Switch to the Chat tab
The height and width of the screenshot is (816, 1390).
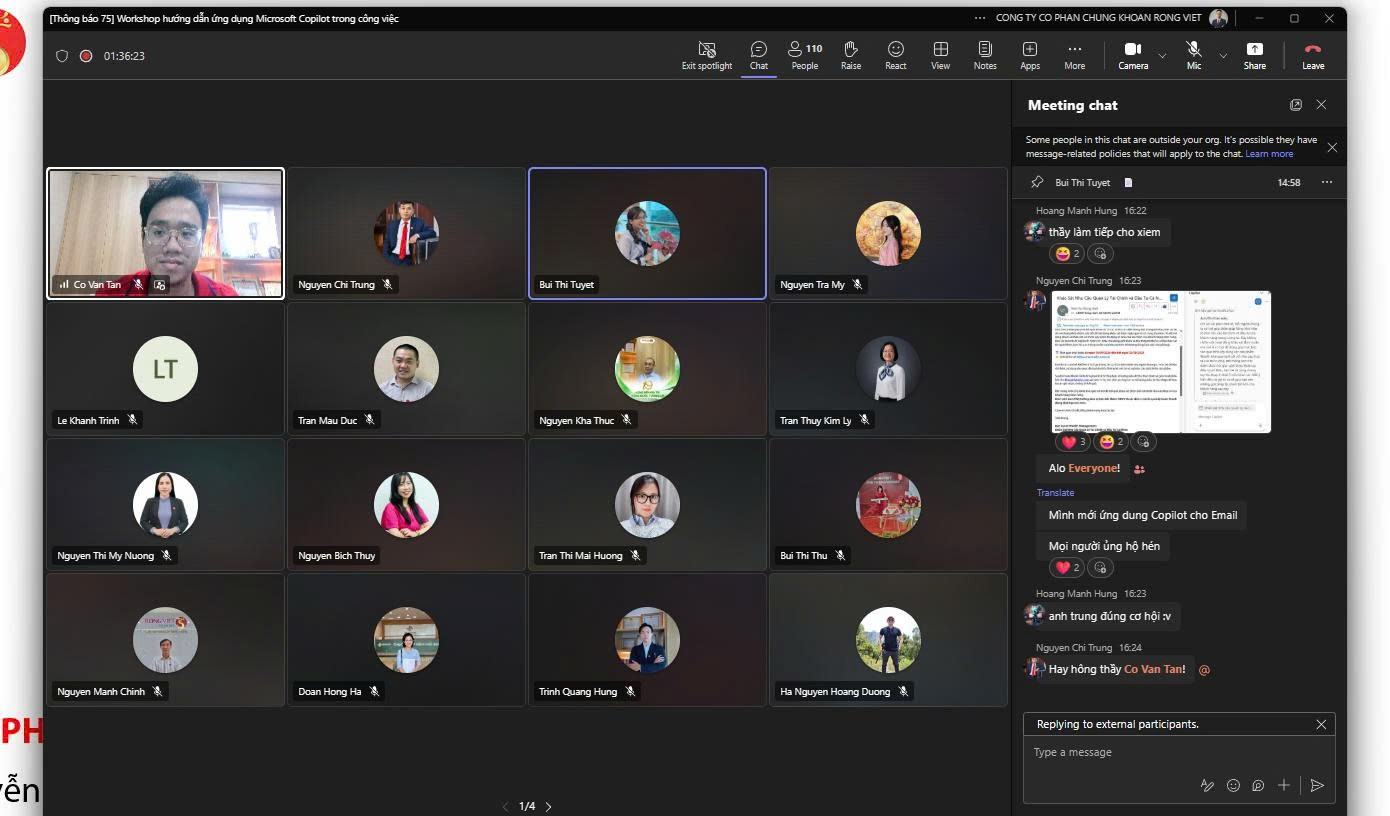[x=759, y=55]
